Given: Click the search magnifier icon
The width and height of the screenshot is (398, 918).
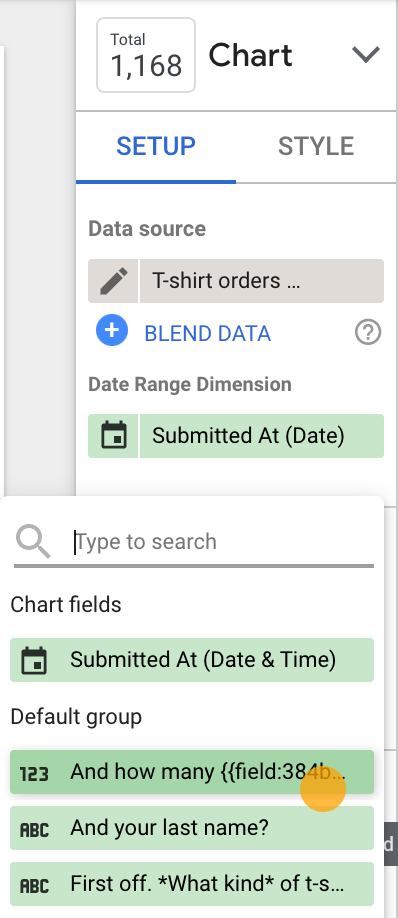Looking at the screenshot, I should click(33, 541).
